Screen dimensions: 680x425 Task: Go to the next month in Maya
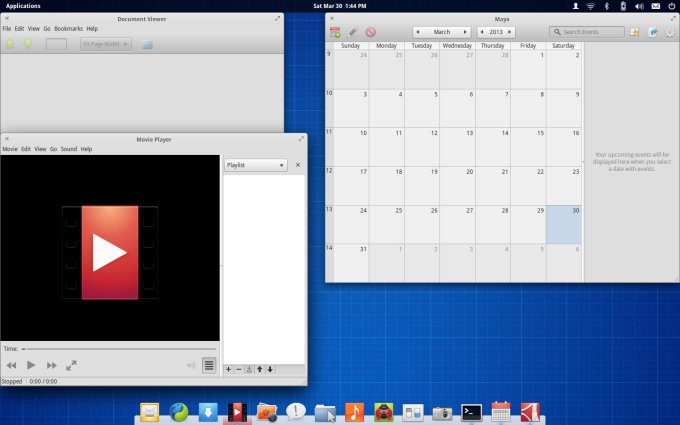(x=465, y=32)
